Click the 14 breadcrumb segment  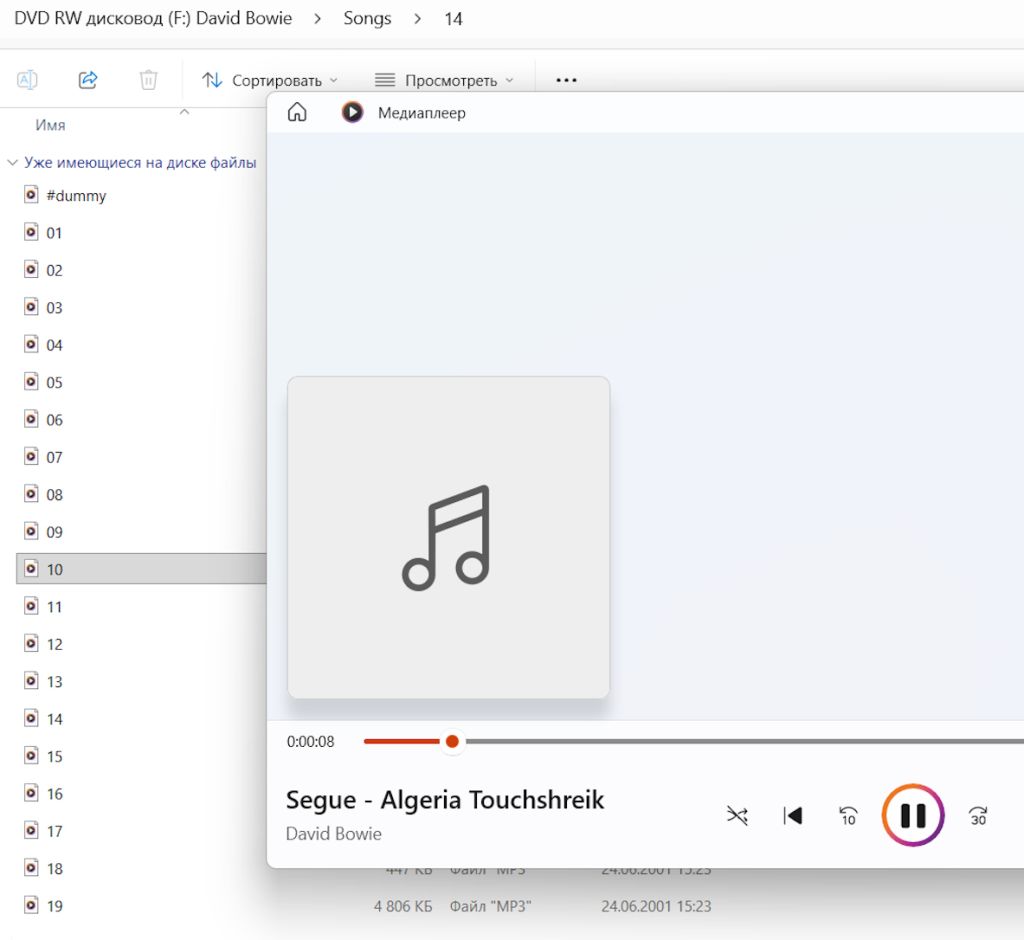[x=453, y=19]
